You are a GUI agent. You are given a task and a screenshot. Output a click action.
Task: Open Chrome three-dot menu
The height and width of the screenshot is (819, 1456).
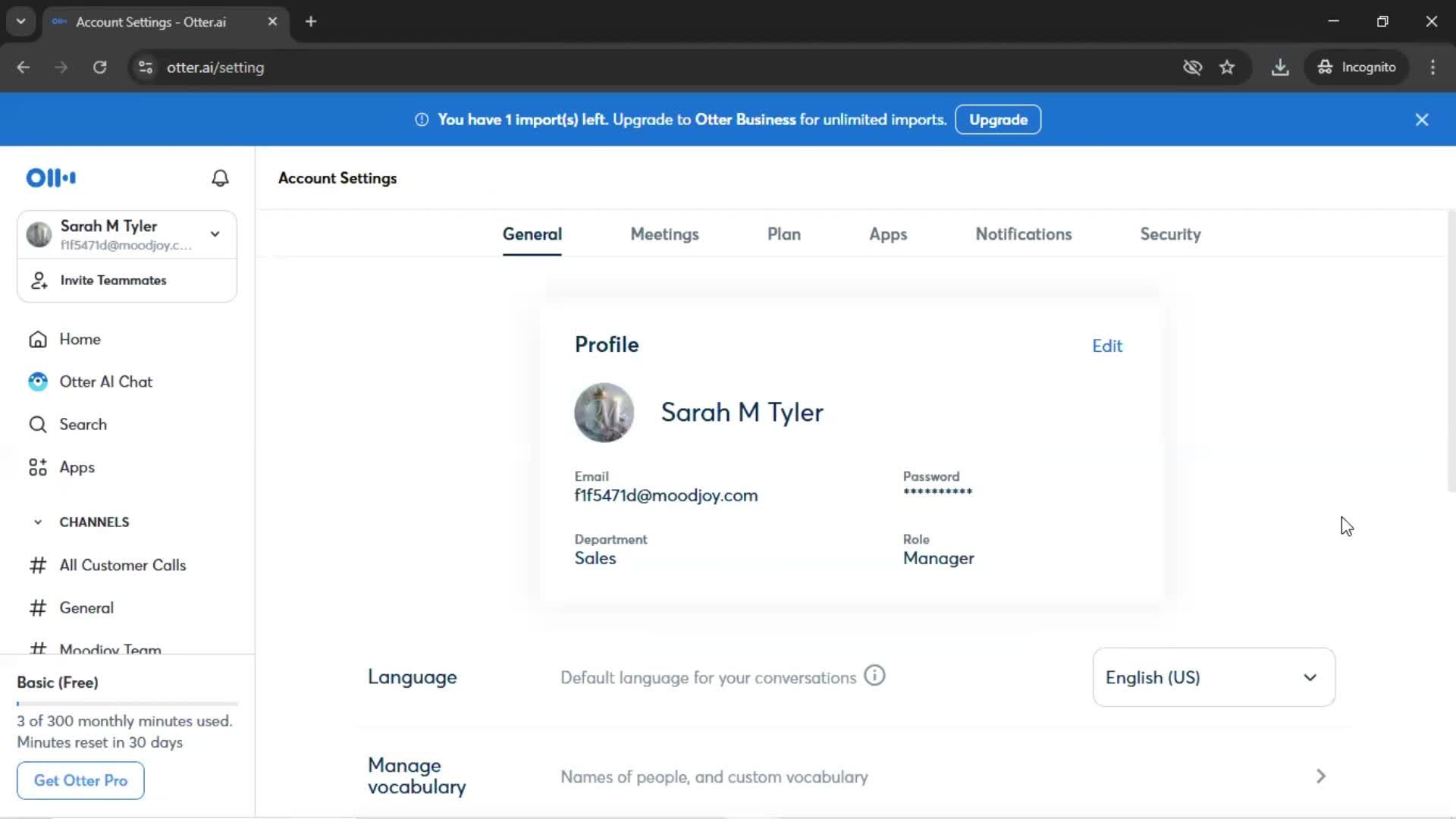pos(1432,67)
